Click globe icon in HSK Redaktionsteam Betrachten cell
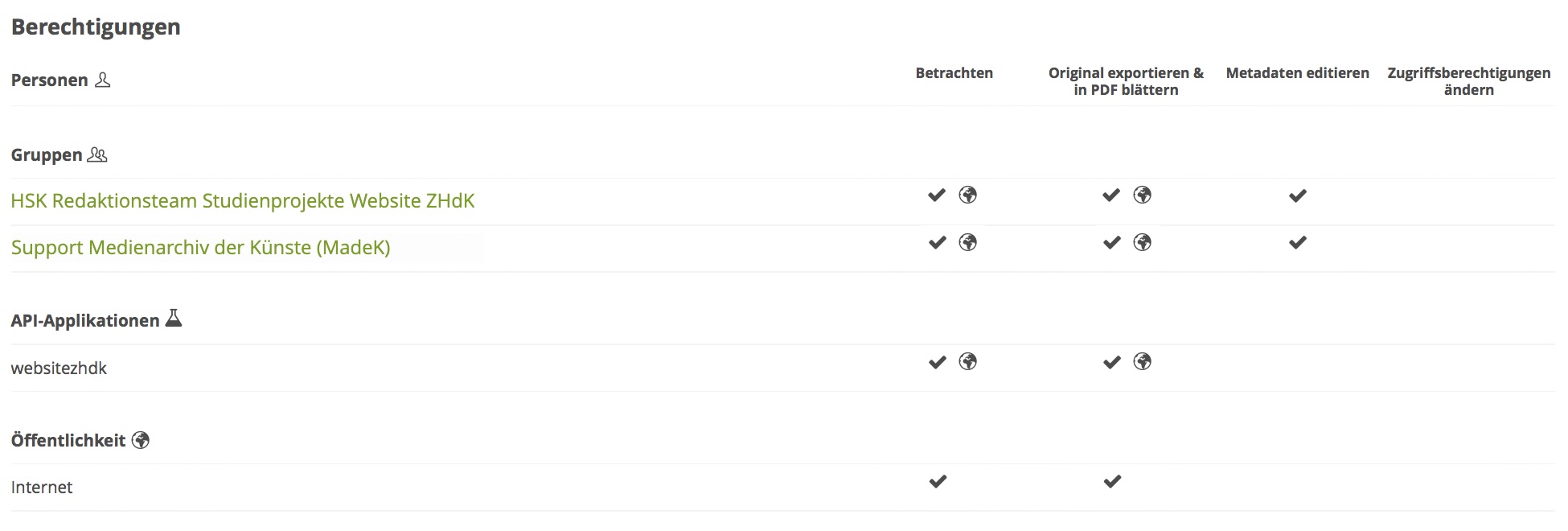 [968, 195]
